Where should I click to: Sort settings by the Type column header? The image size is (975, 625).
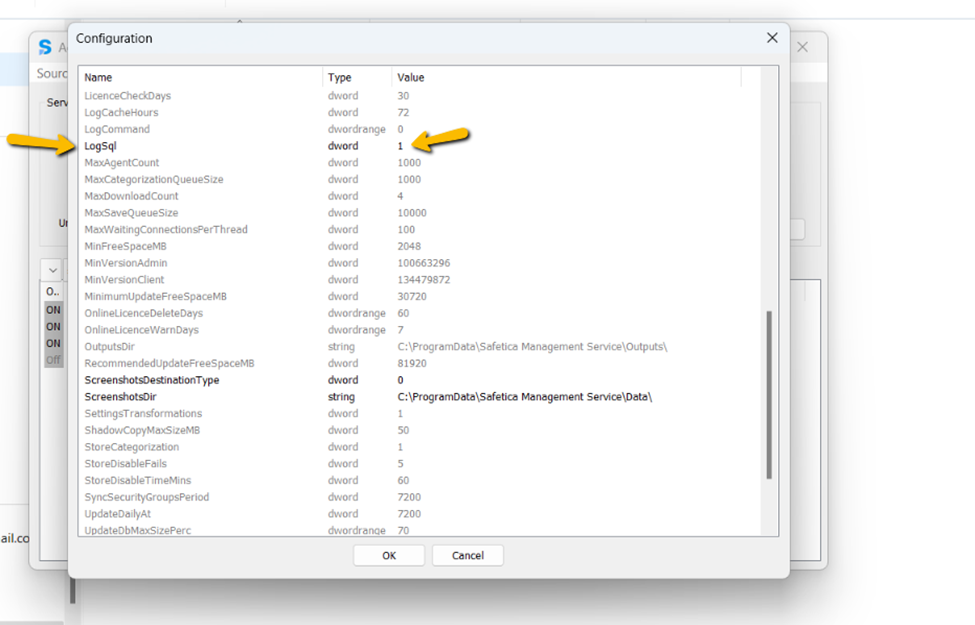click(x=338, y=77)
